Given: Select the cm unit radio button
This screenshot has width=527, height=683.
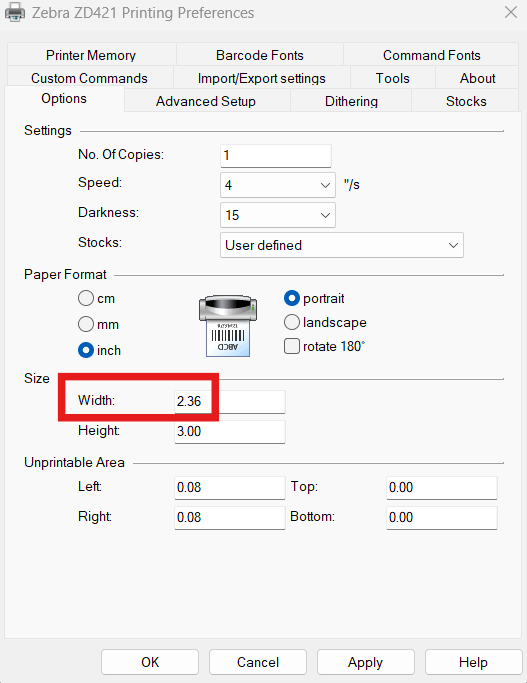Looking at the screenshot, I should point(86,298).
